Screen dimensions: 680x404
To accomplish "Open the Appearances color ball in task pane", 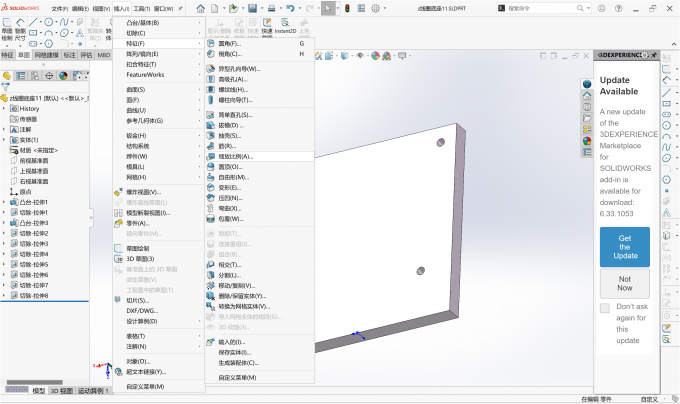I will [587, 141].
